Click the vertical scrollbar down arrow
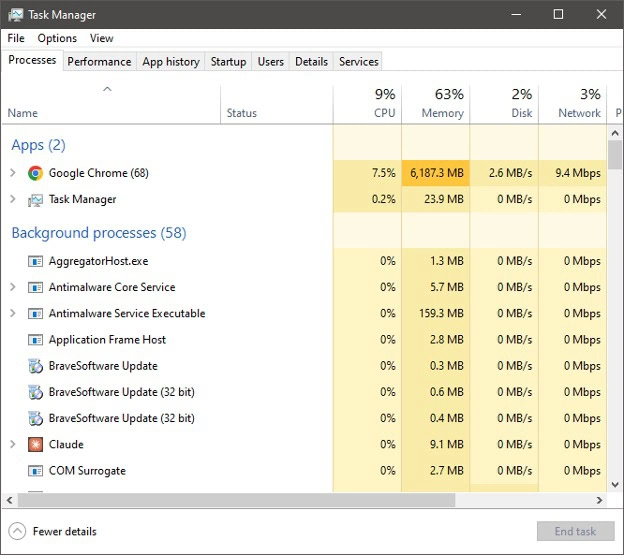 (x=615, y=484)
